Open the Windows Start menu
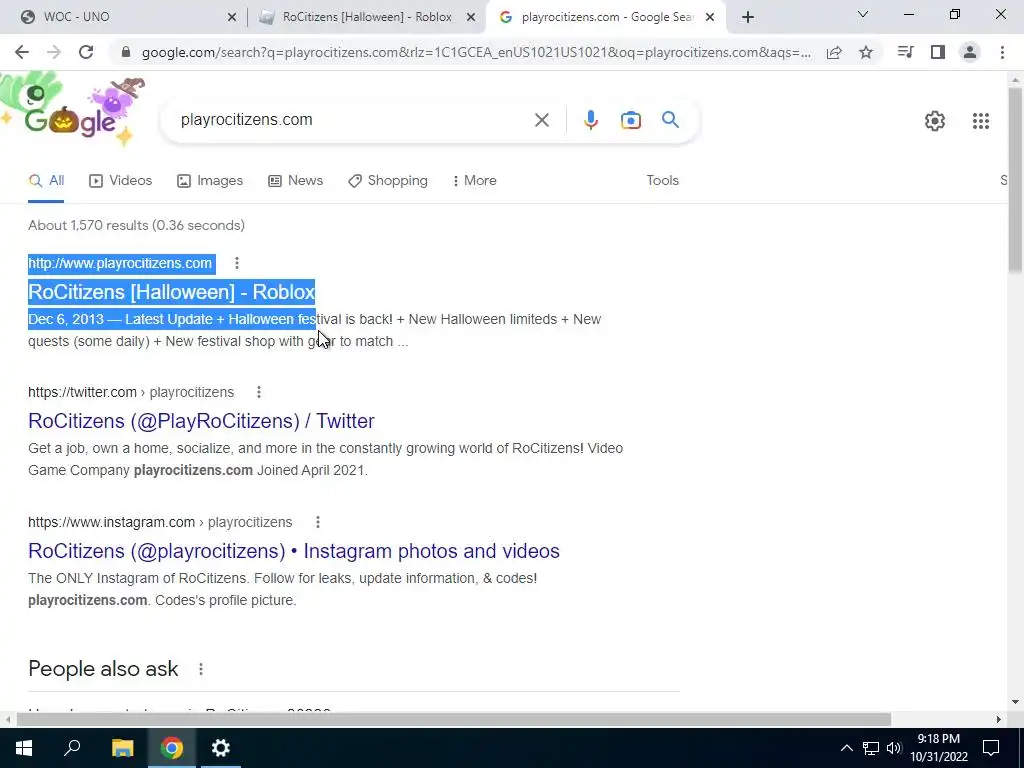This screenshot has width=1024, height=768. (24, 748)
